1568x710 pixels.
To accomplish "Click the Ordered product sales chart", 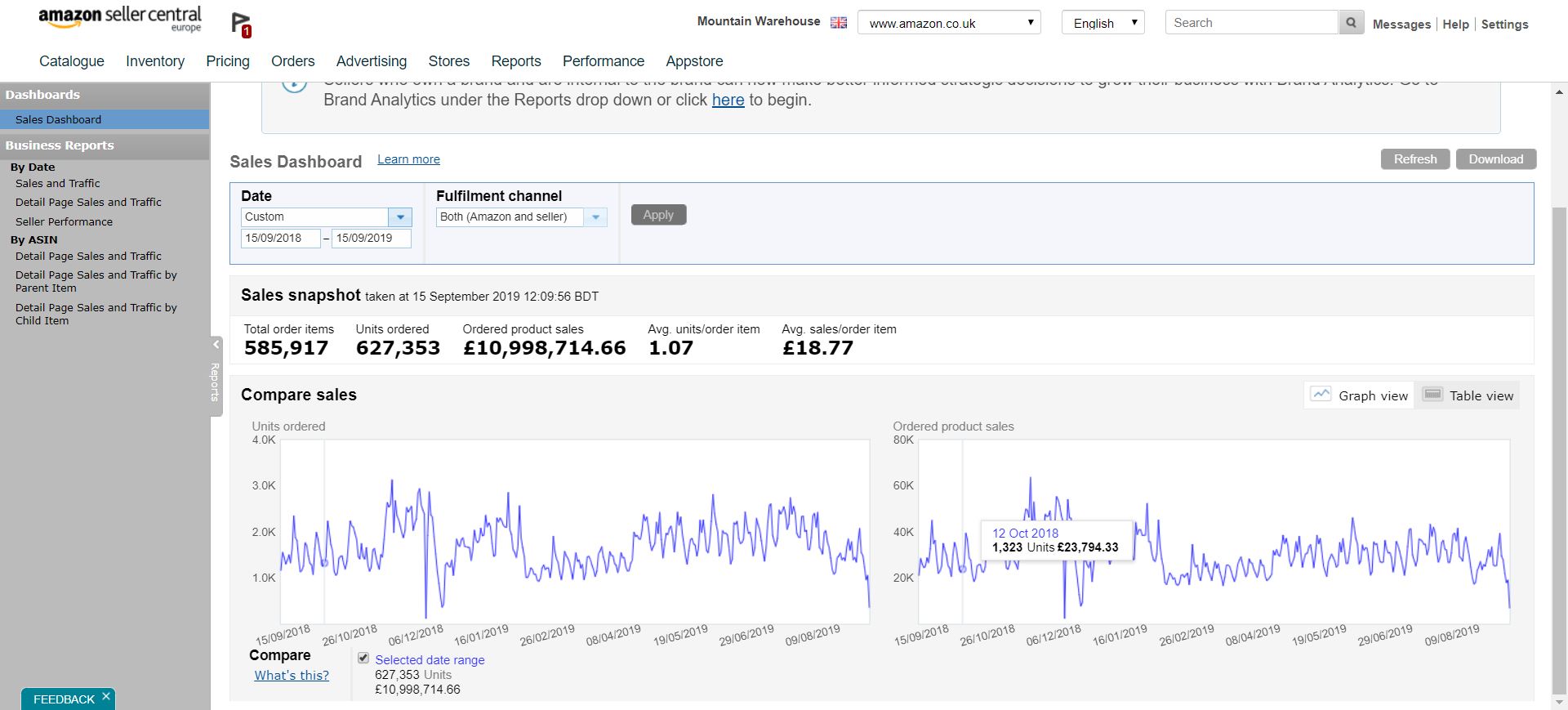I will coord(1214,532).
